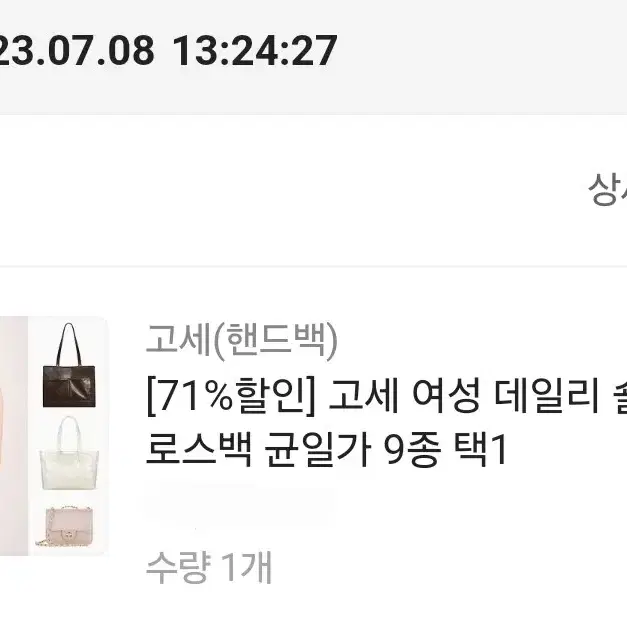Viewport: 627px width, 627px height.
Task: Click the 9종 택1 text
Action: click(x=445, y=449)
